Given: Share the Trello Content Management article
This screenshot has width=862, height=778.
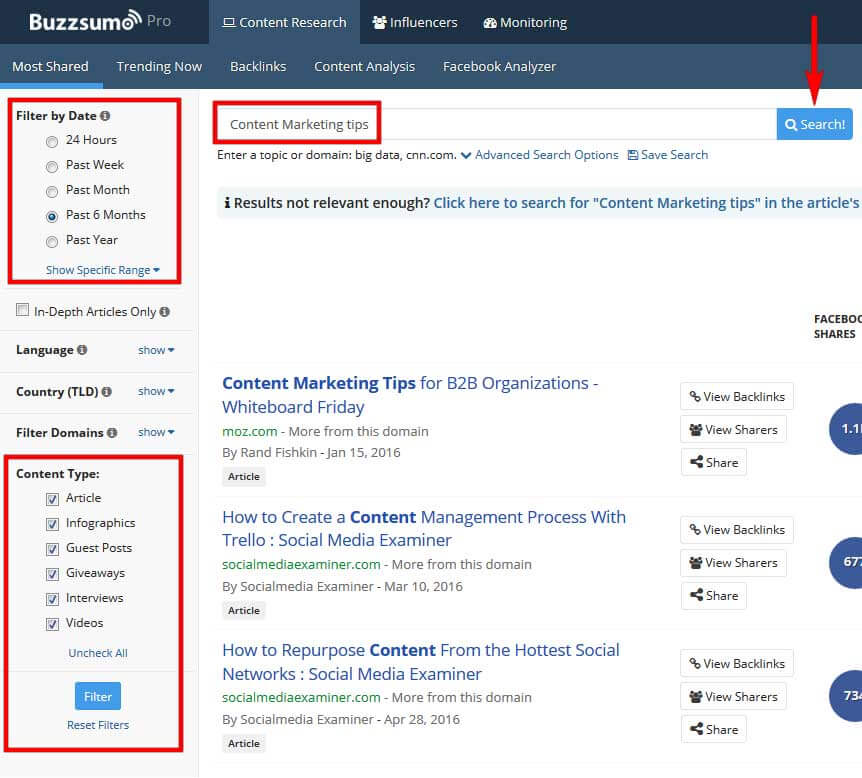Looking at the screenshot, I should coord(714,595).
